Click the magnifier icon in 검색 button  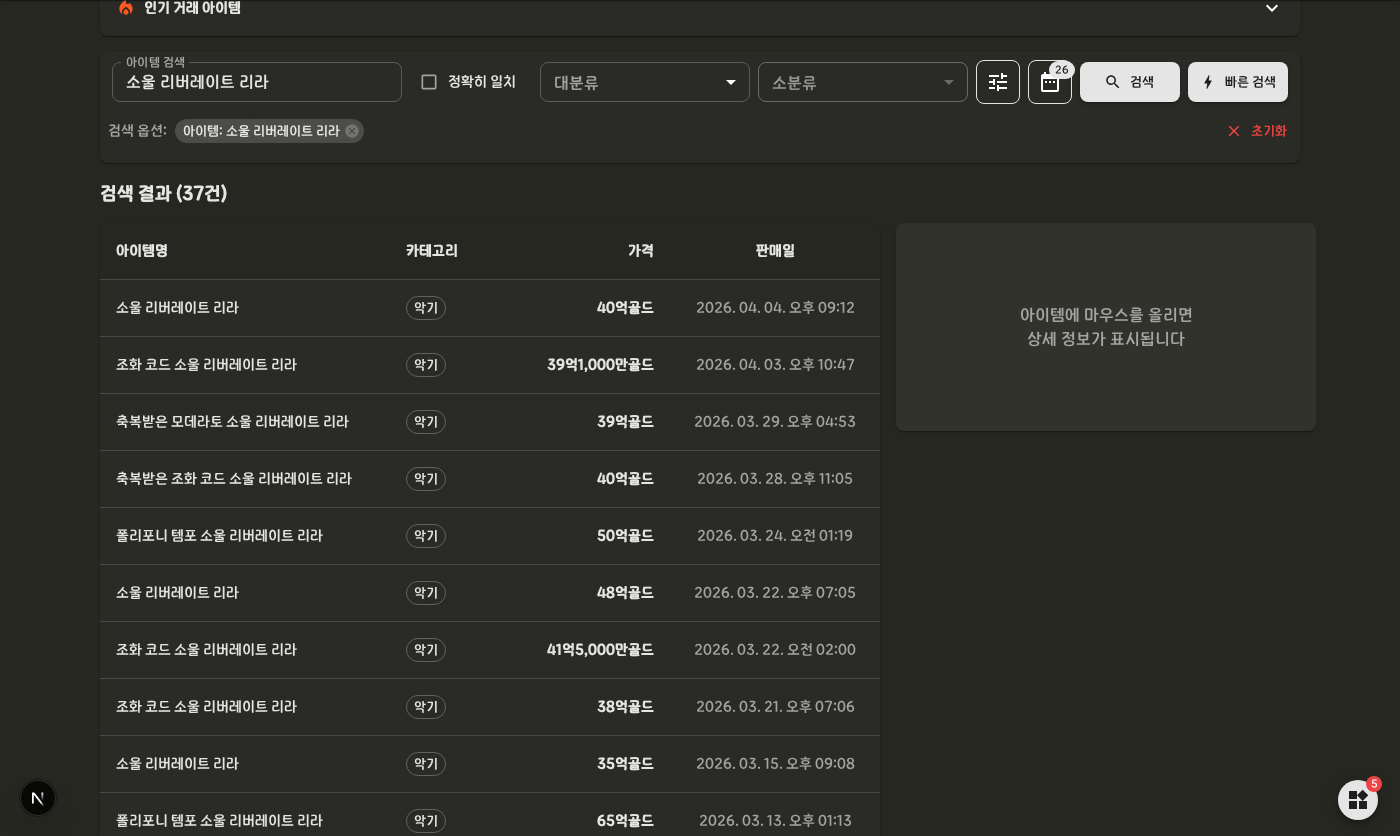[x=1112, y=82]
